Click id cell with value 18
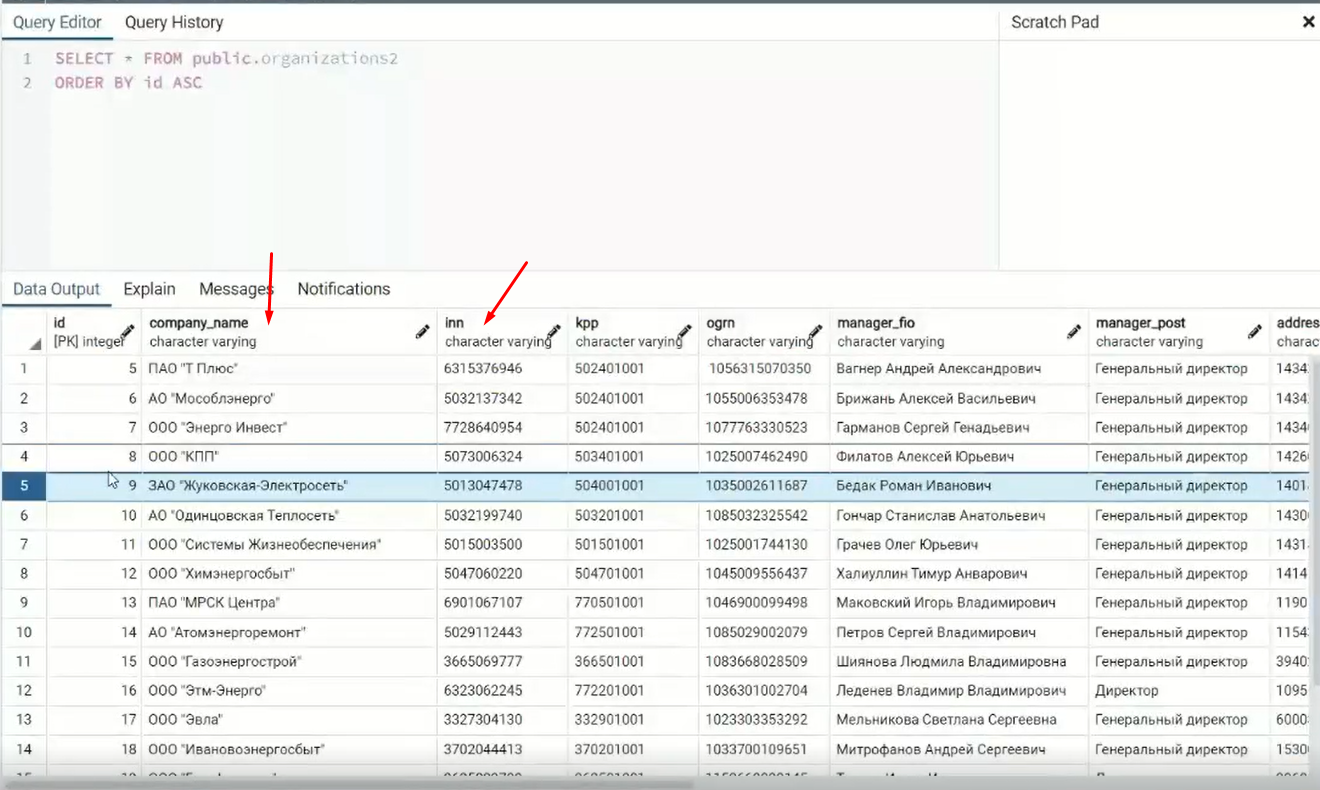The image size is (1320, 790). click(x=94, y=749)
